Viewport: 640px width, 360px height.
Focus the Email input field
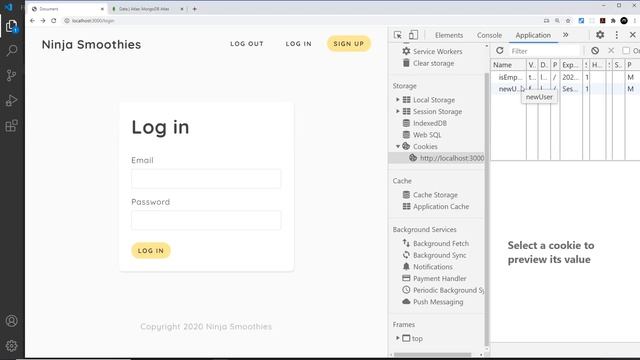pos(206,179)
